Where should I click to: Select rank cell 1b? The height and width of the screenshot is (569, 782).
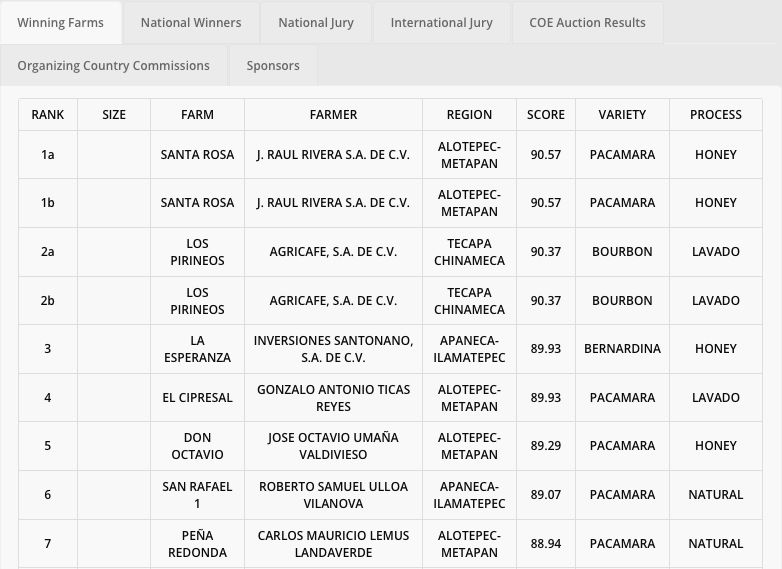48,203
